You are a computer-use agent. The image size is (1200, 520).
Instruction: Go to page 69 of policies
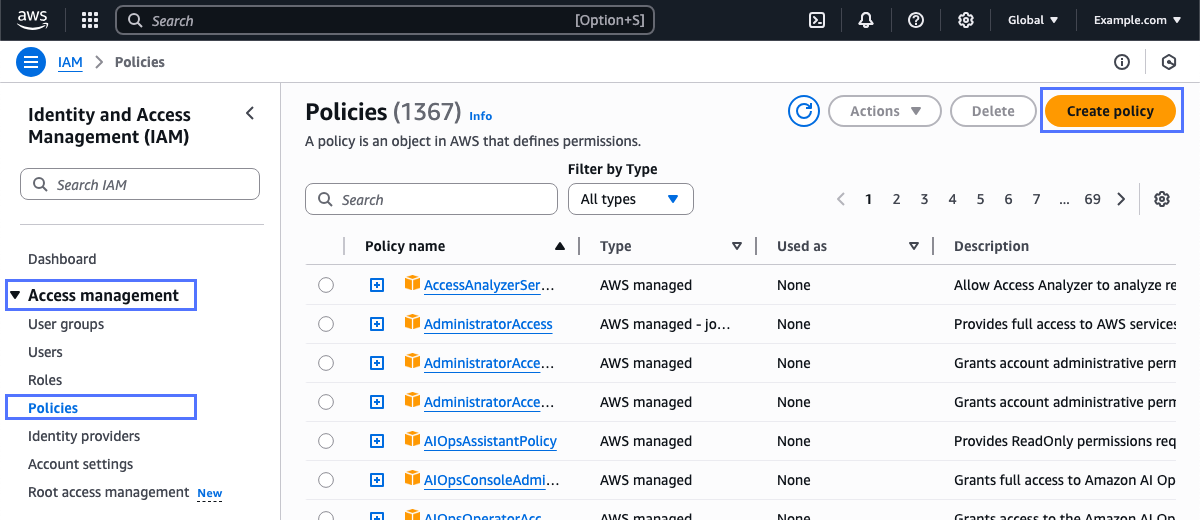pyautogui.click(x=1092, y=199)
